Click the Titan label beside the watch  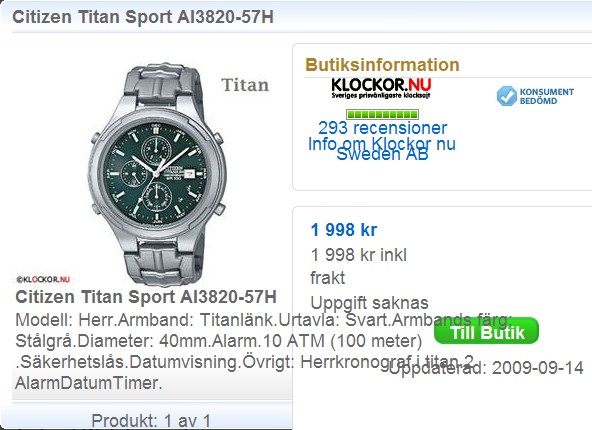pyautogui.click(x=245, y=85)
